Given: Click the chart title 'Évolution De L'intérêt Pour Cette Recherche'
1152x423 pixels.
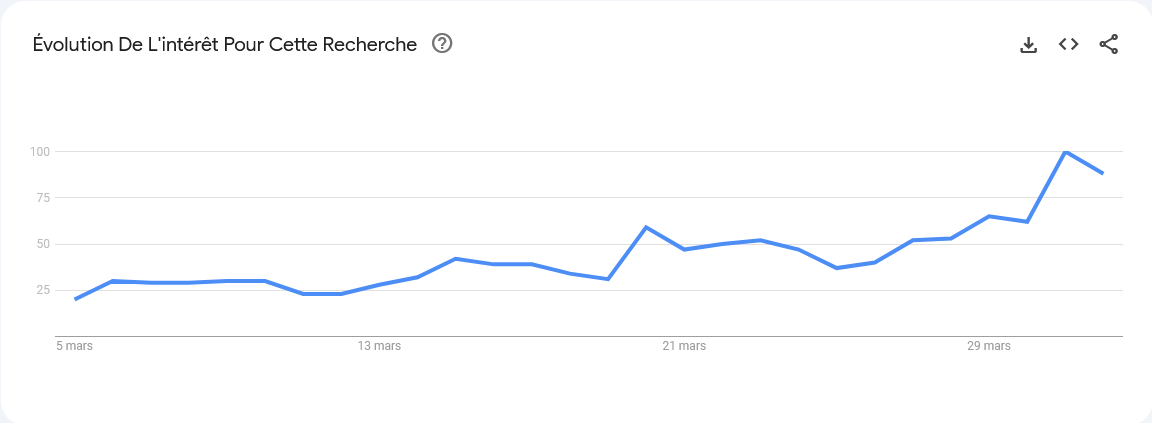Looking at the screenshot, I should [x=225, y=44].
